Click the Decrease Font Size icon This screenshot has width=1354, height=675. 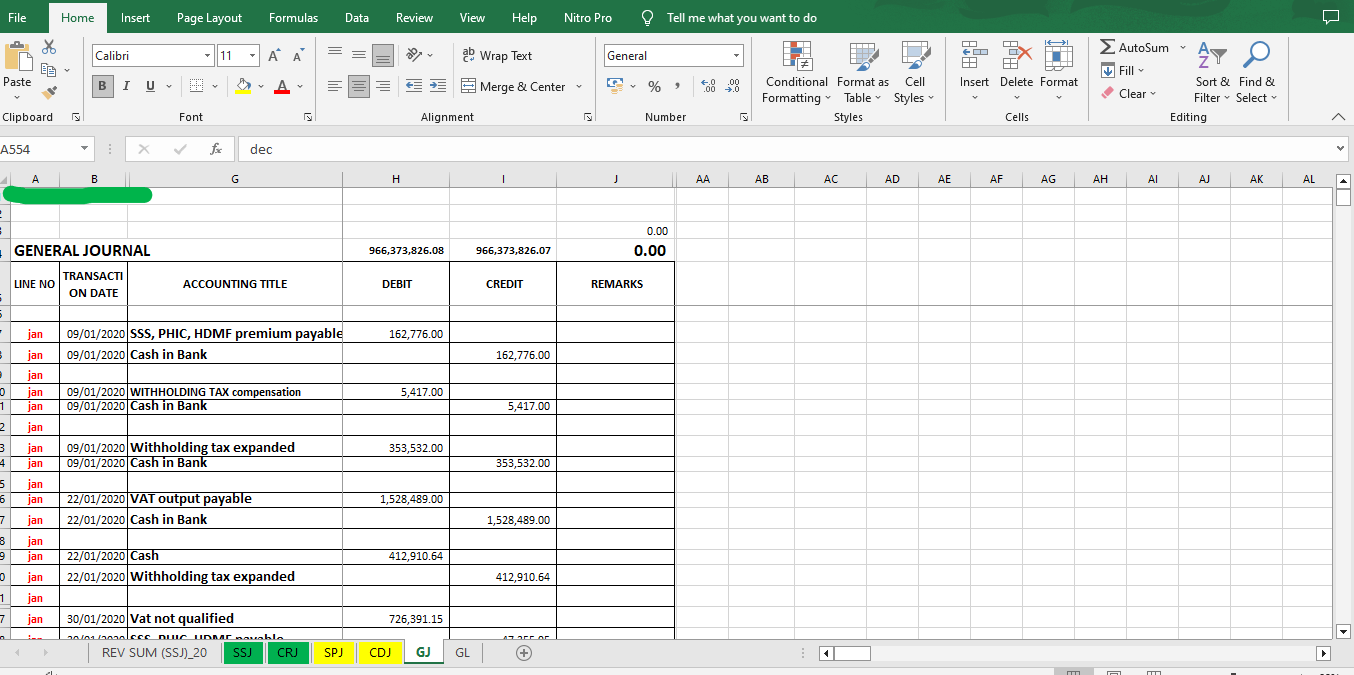(299, 55)
